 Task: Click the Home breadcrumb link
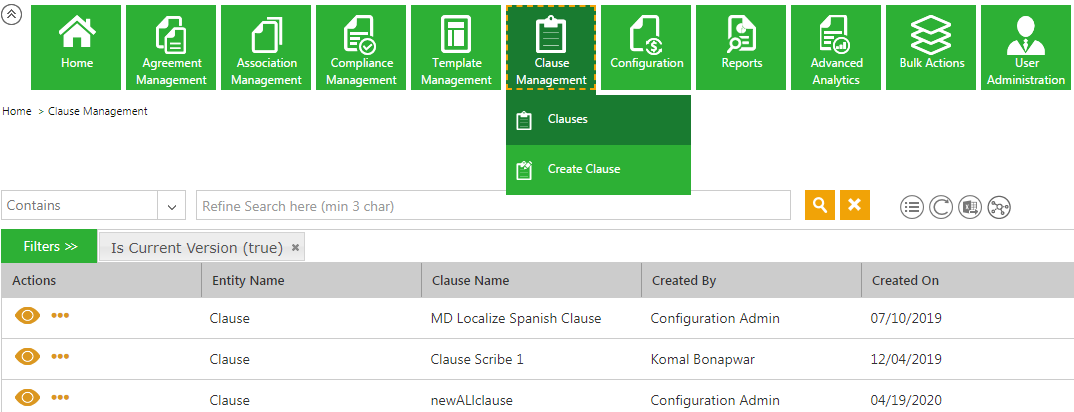(17, 111)
